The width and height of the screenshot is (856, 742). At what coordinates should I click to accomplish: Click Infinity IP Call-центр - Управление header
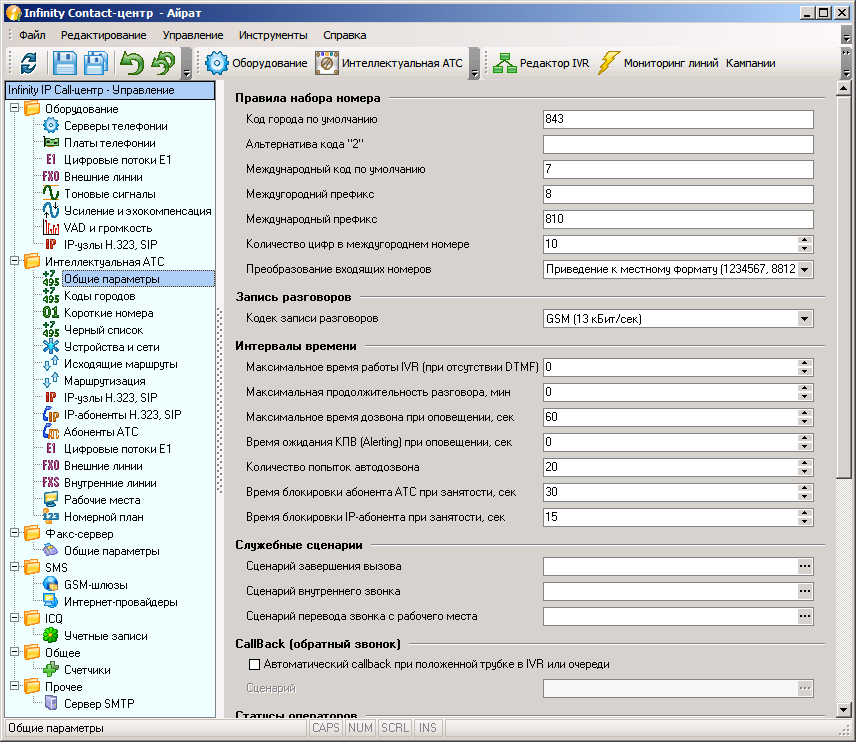click(x=110, y=90)
